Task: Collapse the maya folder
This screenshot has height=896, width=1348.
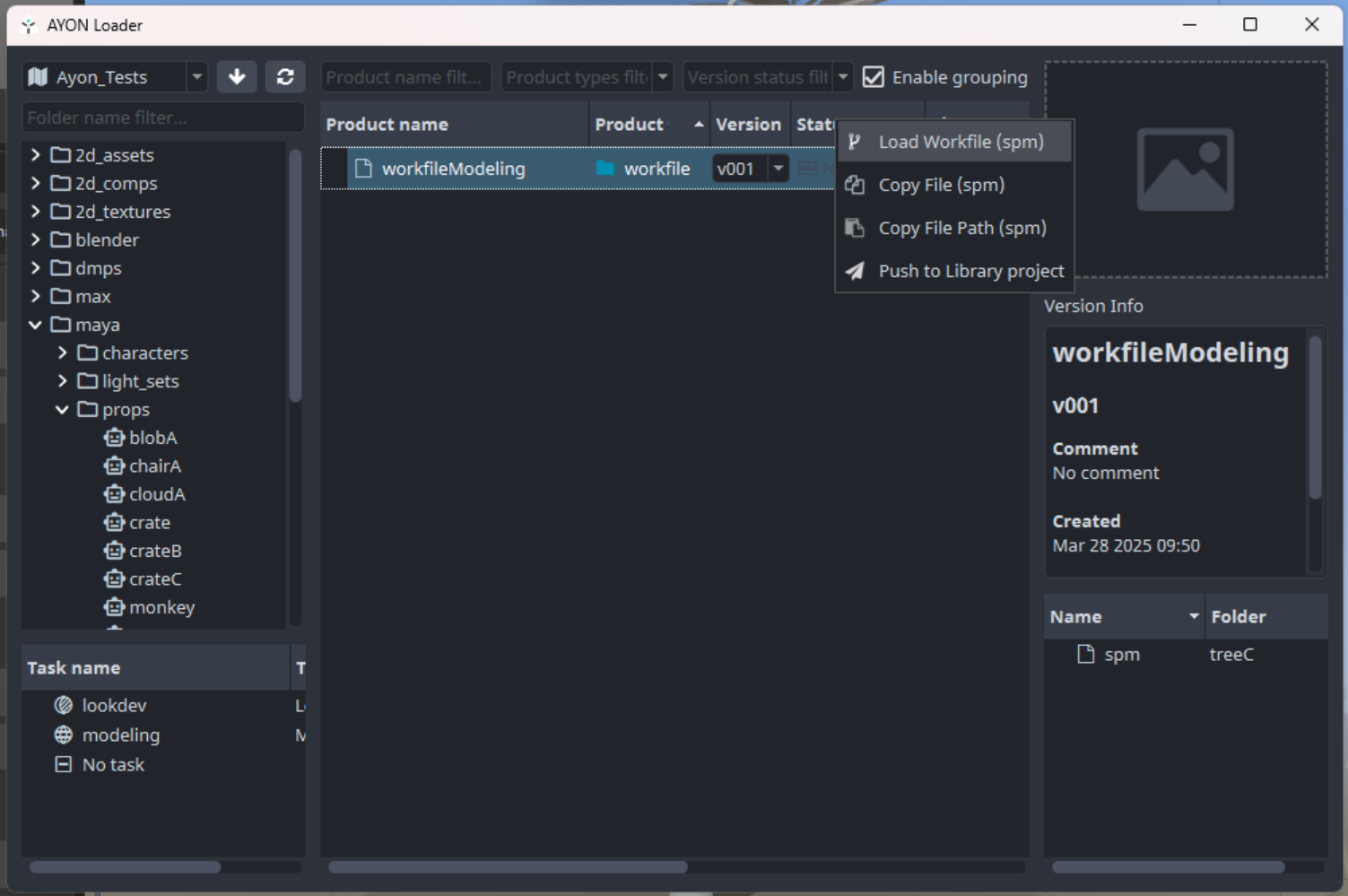Action: coord(36,325)
